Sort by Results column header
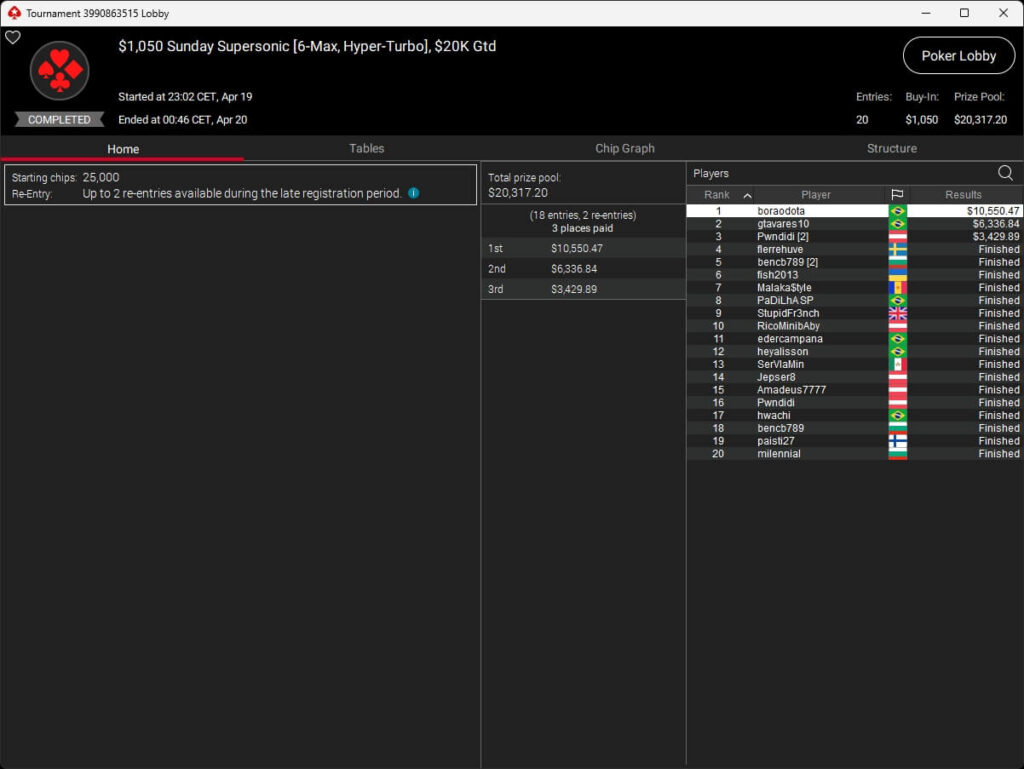Viewport: 1024px width, 769px height. 963,195
